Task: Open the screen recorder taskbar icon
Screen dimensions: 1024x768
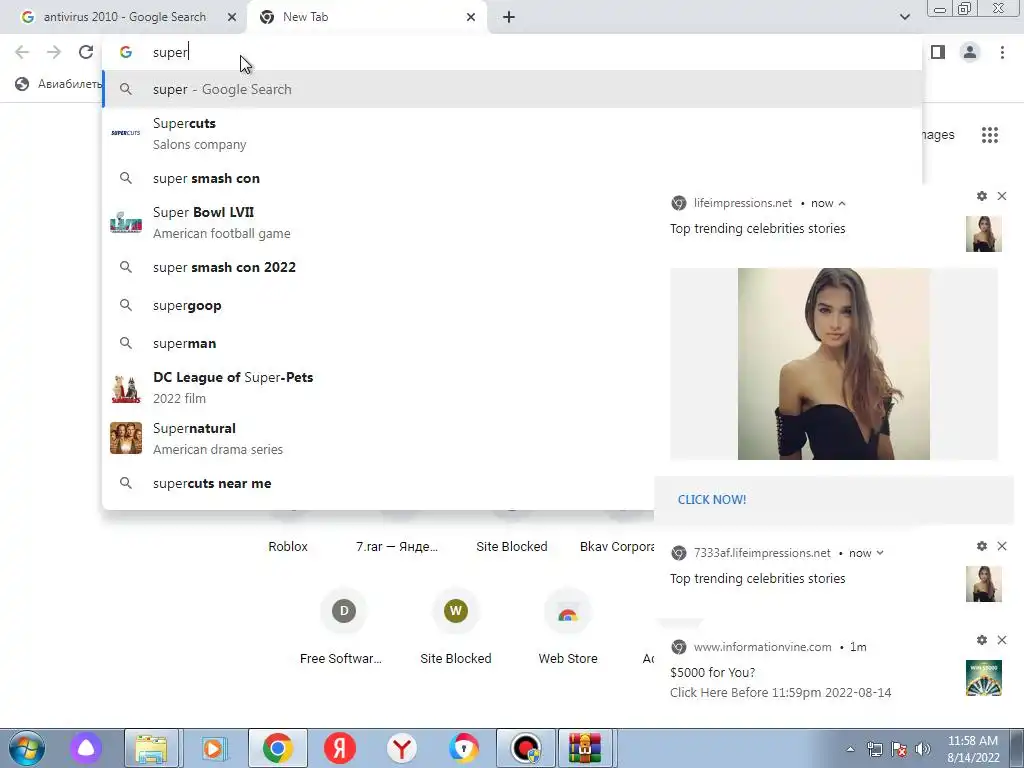Action: (526, 748)
